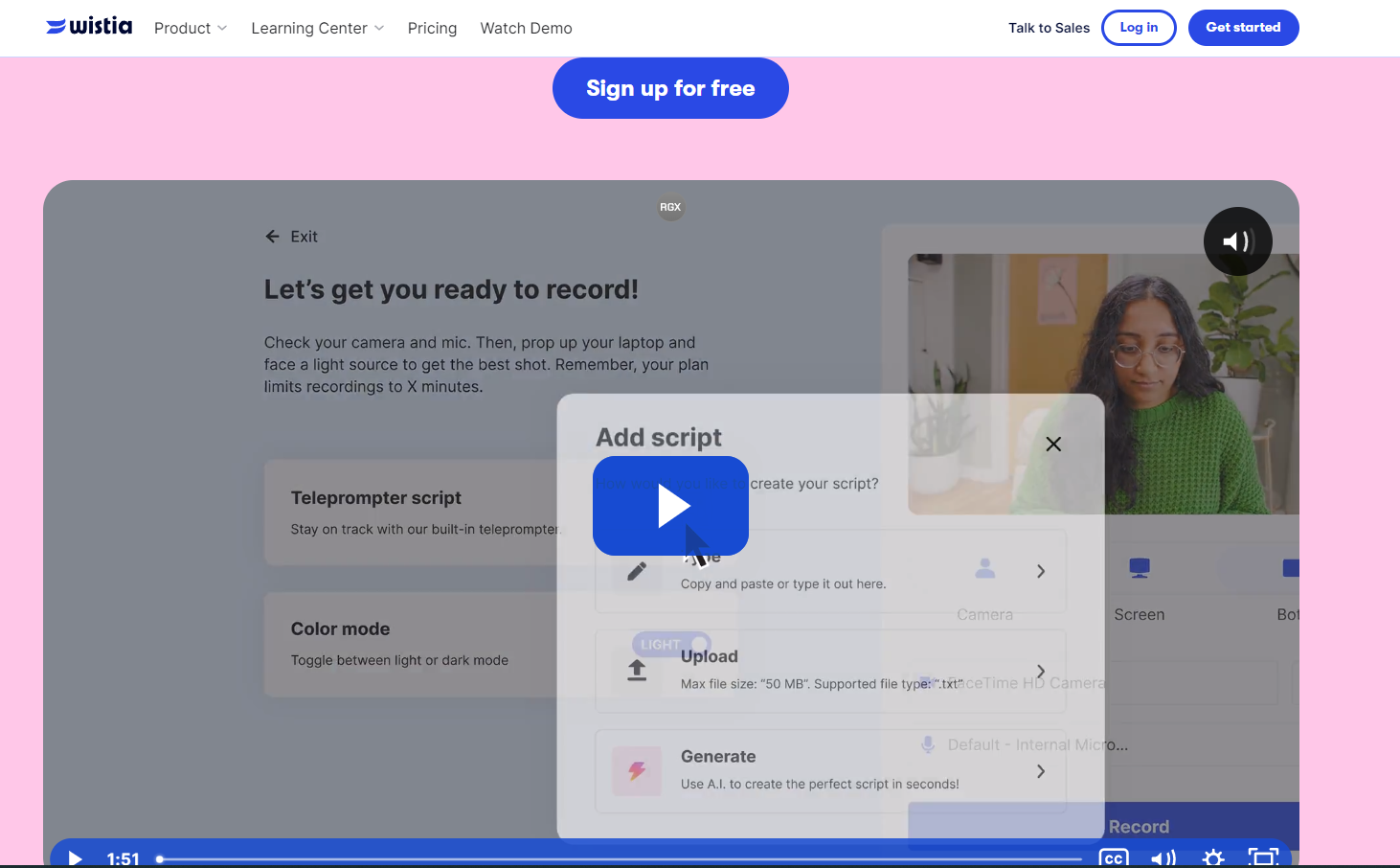Click the pencil icon beside the copy-paste option
Image resolution: width=1400 pixels, height=868 pixels.
coord(637,571)
